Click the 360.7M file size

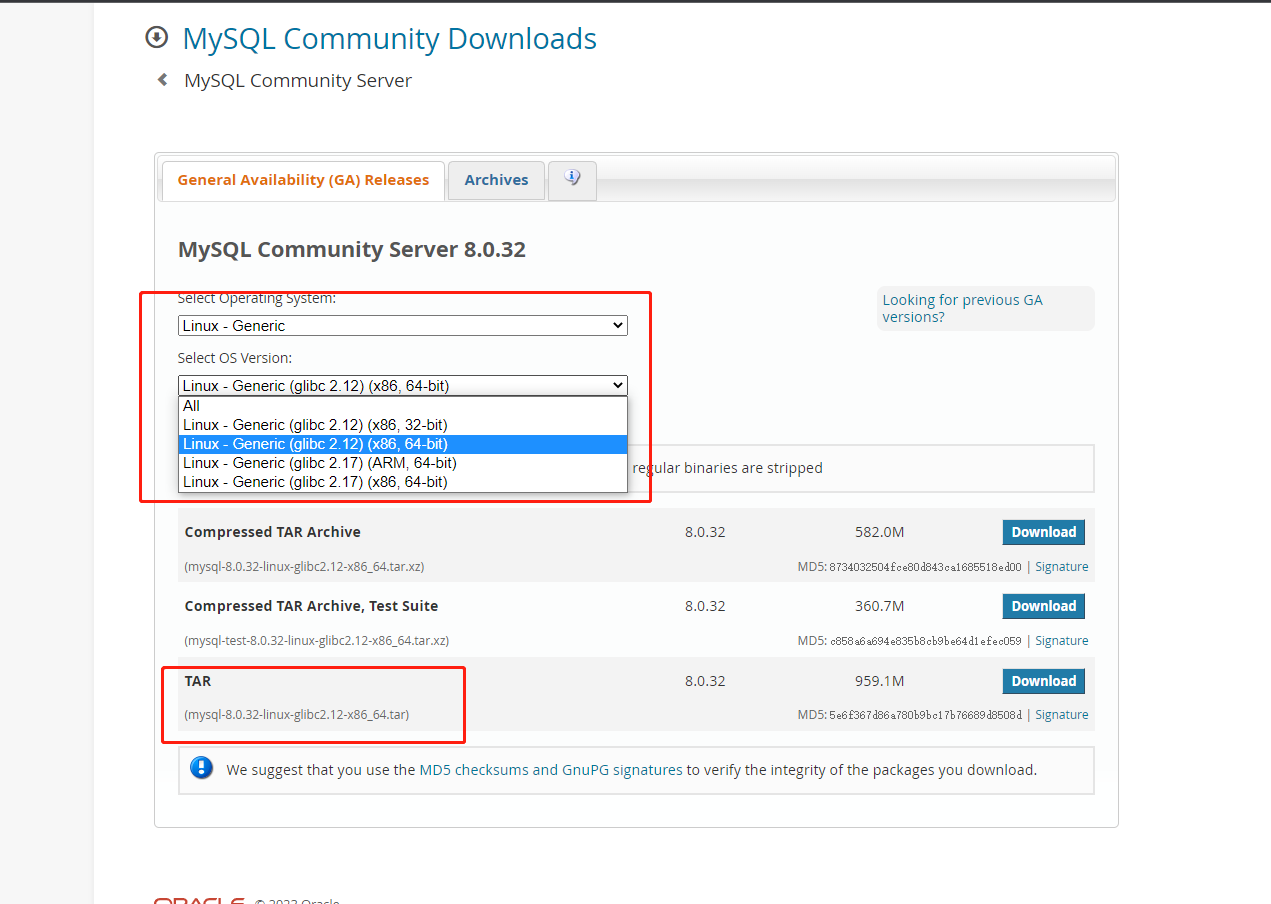tap(879, 606)
